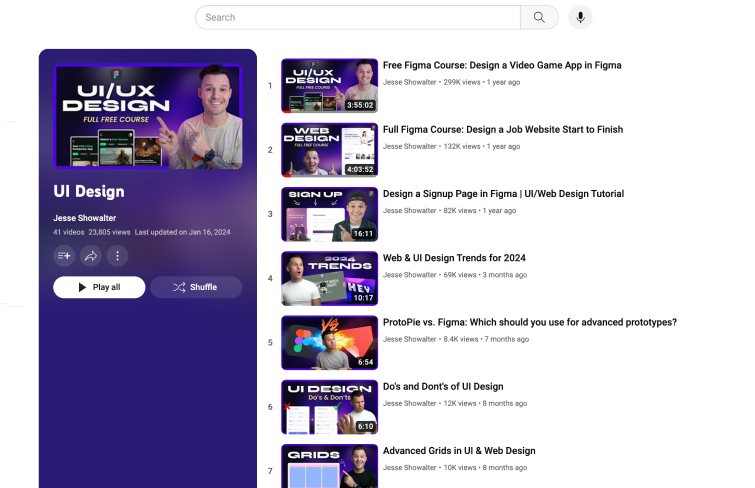Image resolution: width=755 pixels, height=488 pixels.
Task: Click channel name under Signup Page video
Action: pos(410,211)
